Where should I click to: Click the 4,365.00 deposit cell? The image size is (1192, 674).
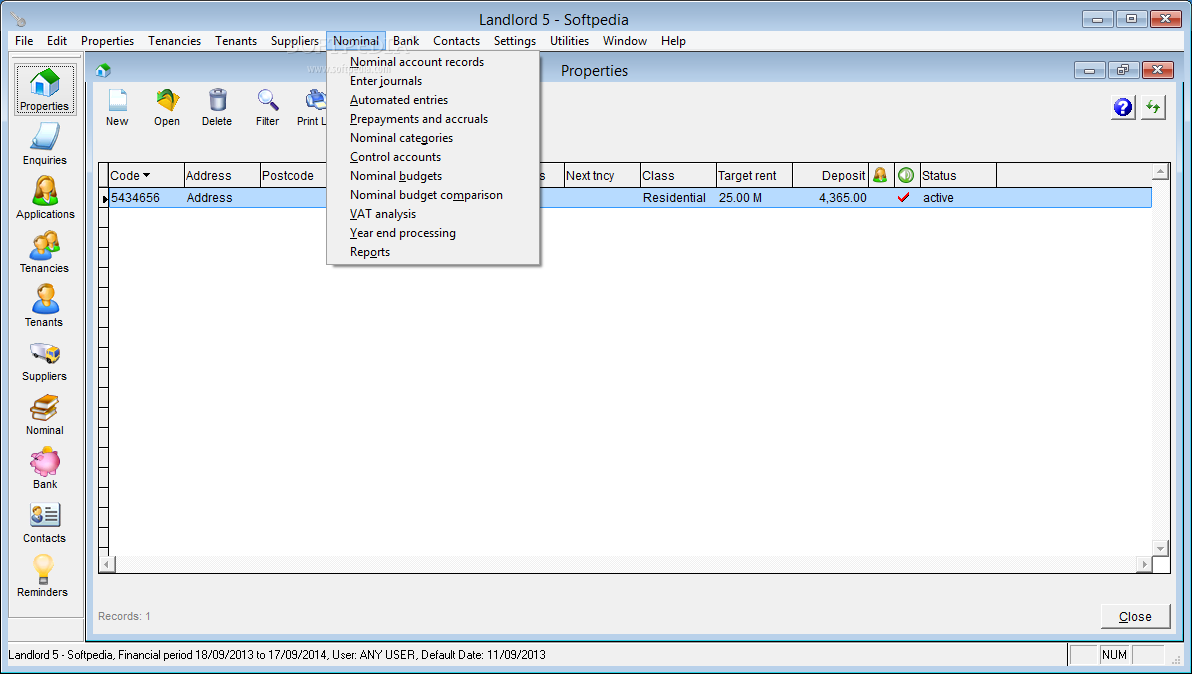pos(830,198)
